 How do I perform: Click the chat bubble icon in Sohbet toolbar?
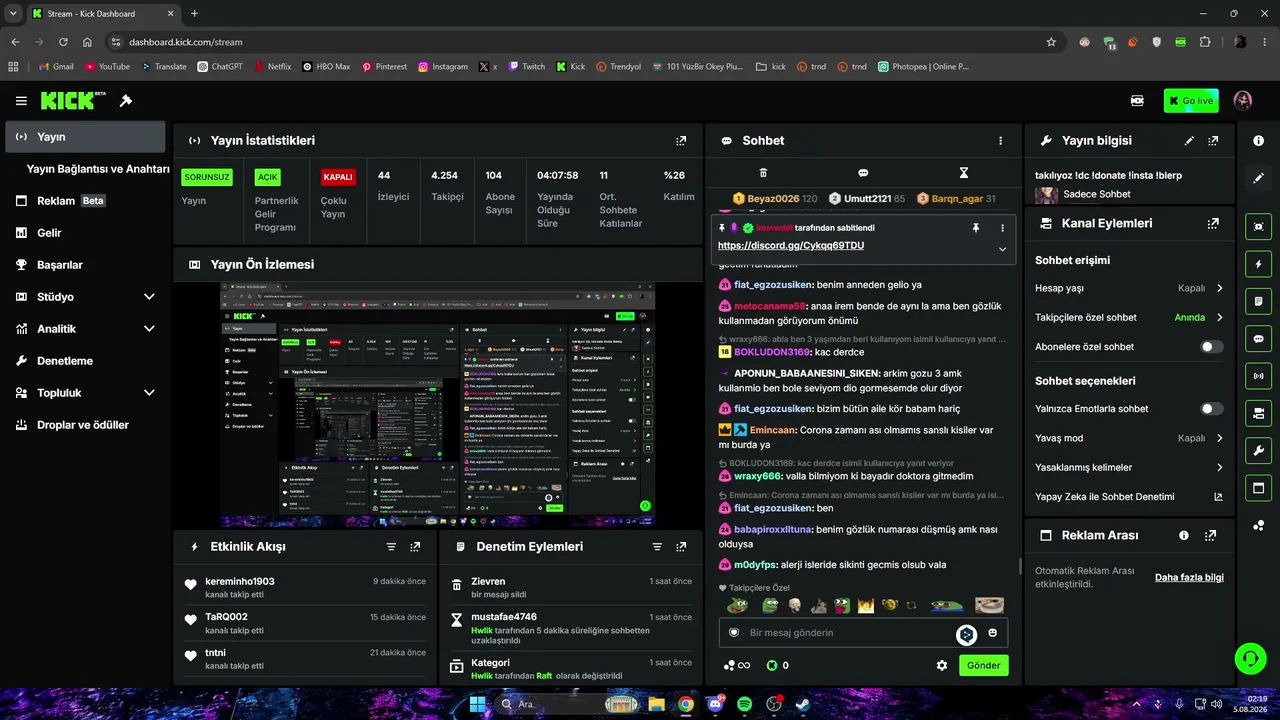[863, 173]
